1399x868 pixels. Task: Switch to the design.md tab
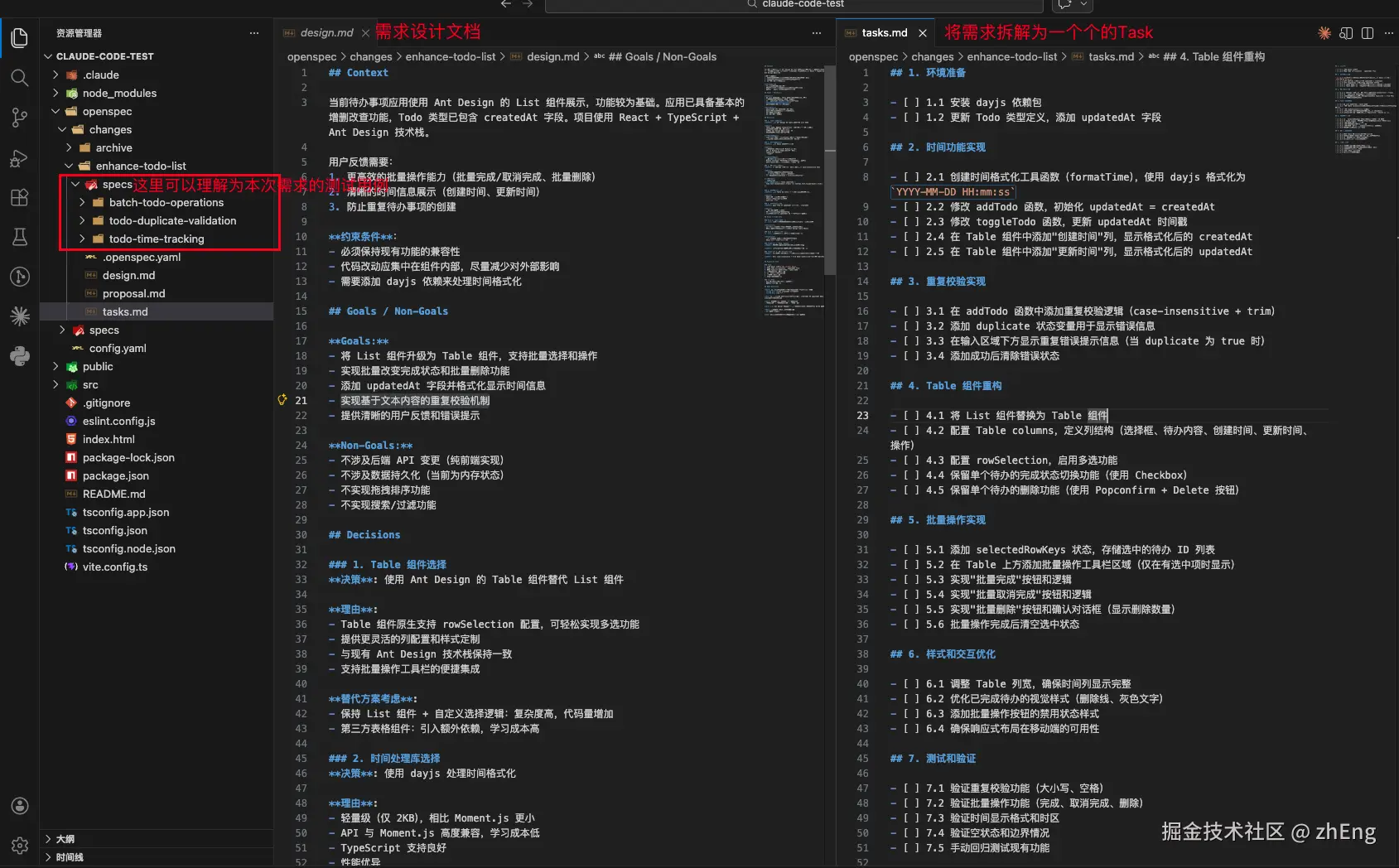tap(326, 33)
